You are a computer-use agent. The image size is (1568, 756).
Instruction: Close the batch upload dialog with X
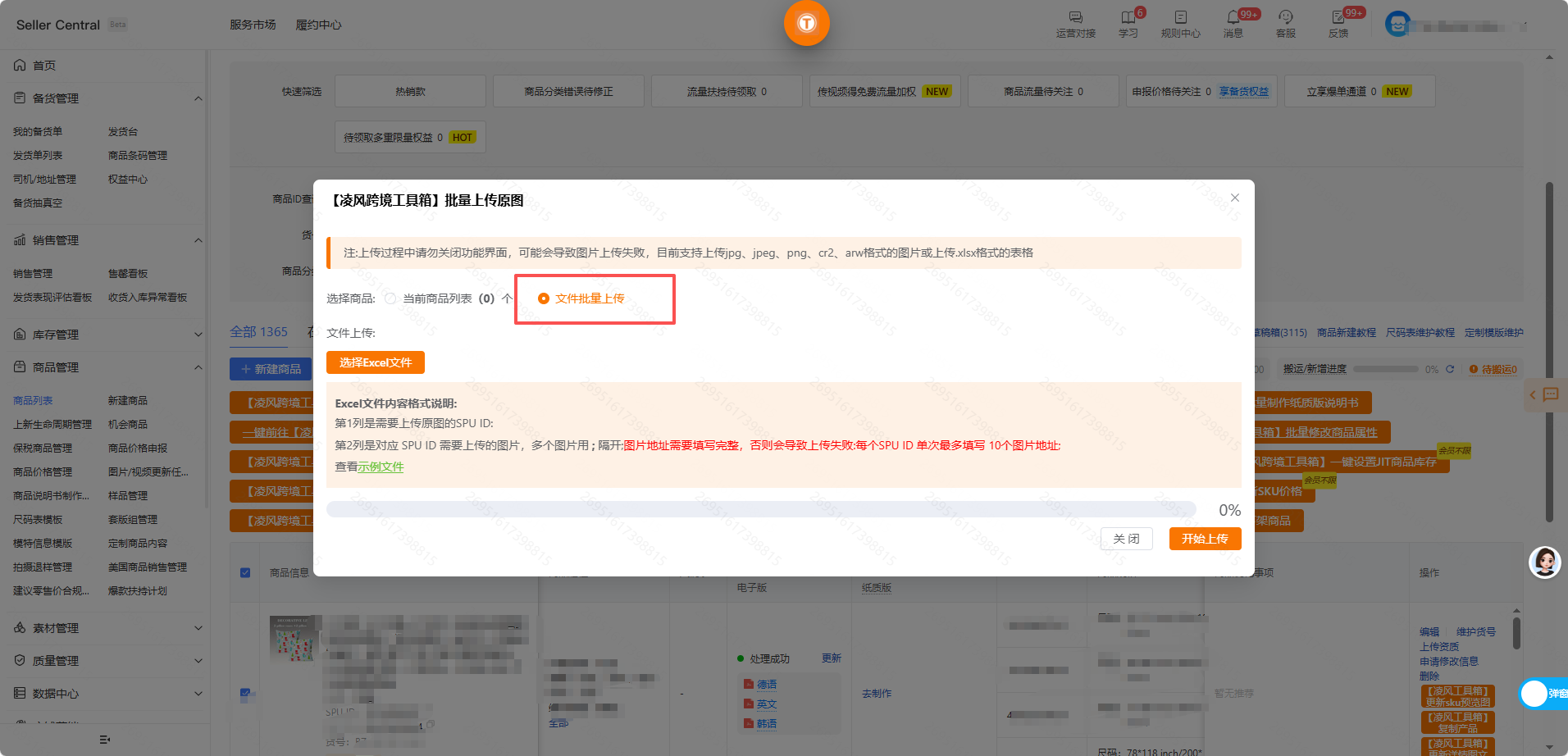(1234, 198)
